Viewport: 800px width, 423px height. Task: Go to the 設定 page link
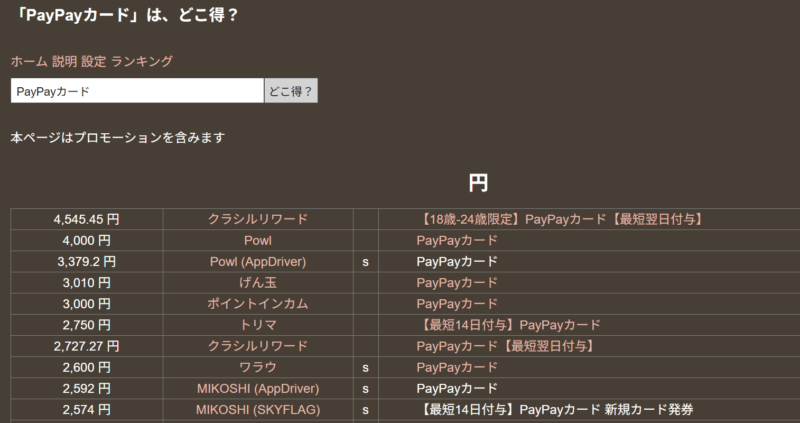pos(93,61)
